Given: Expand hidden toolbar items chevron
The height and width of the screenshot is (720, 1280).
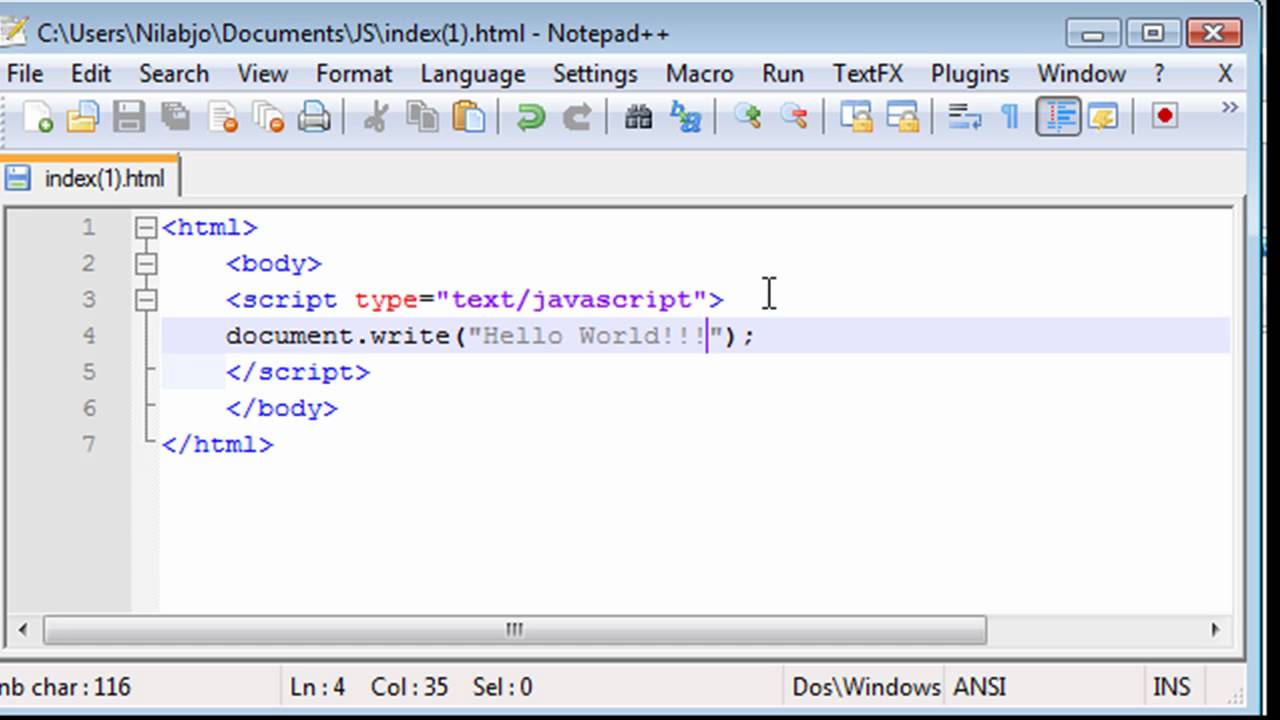Looking at the screenshot, I should coord(1230,107).
